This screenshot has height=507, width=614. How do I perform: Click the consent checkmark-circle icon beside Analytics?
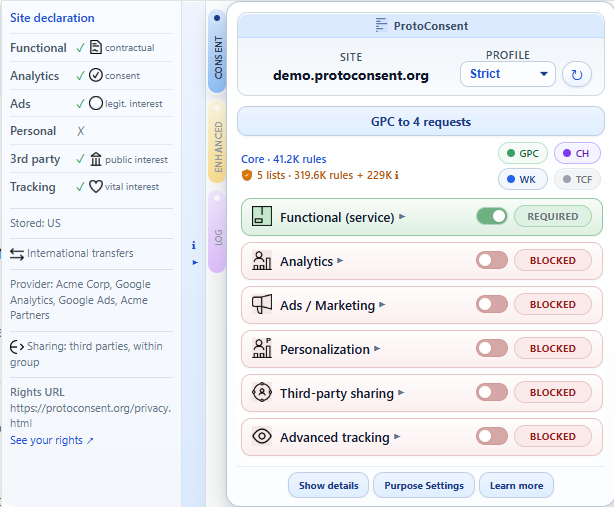pyautogui.click(x=96, y=75)
